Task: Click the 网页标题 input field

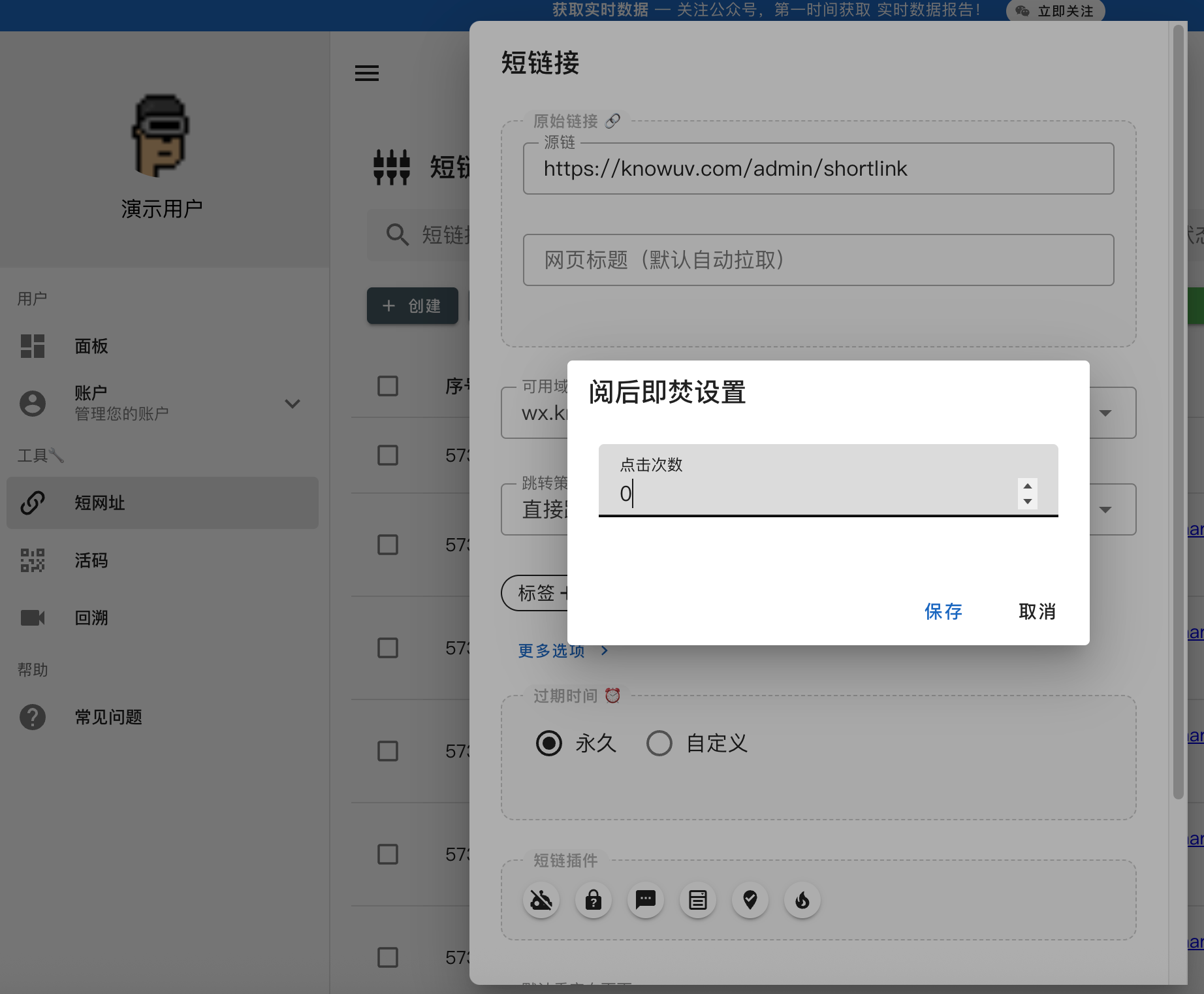Action: 818,260
